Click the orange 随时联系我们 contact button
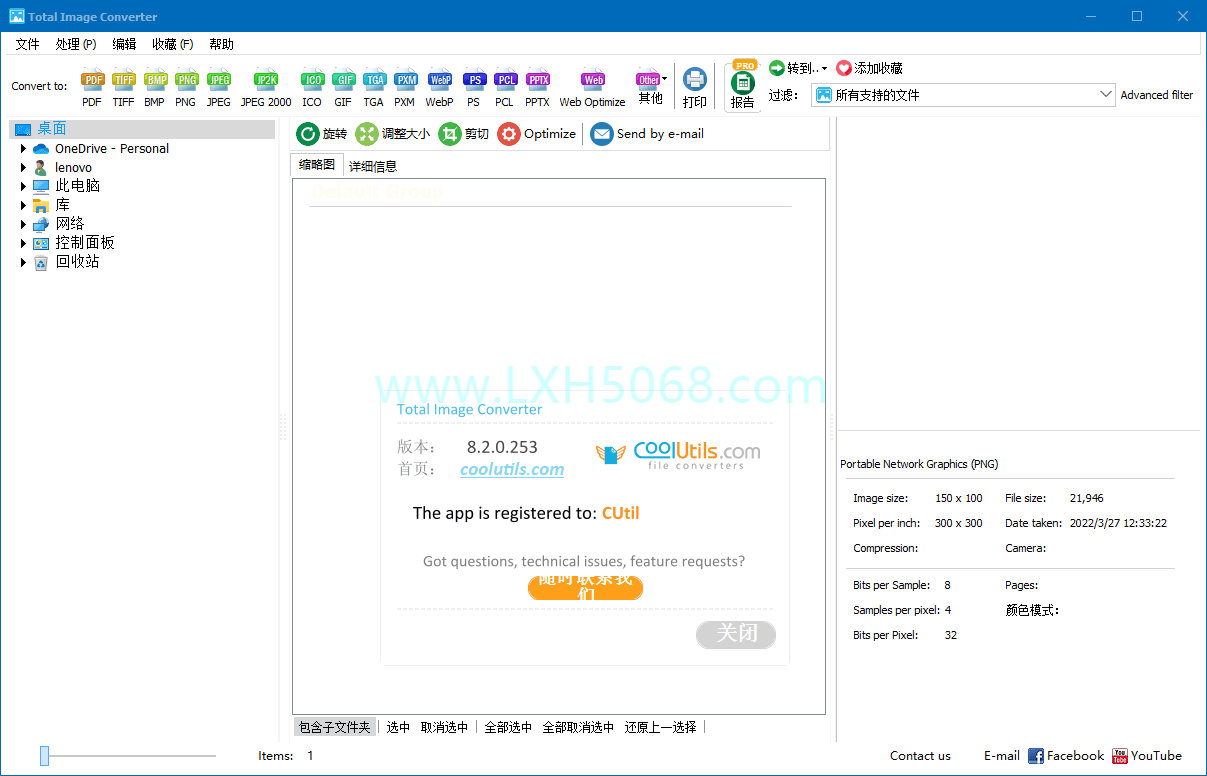This screenshot has width=1207, height=776. click(x=586, y=587)
